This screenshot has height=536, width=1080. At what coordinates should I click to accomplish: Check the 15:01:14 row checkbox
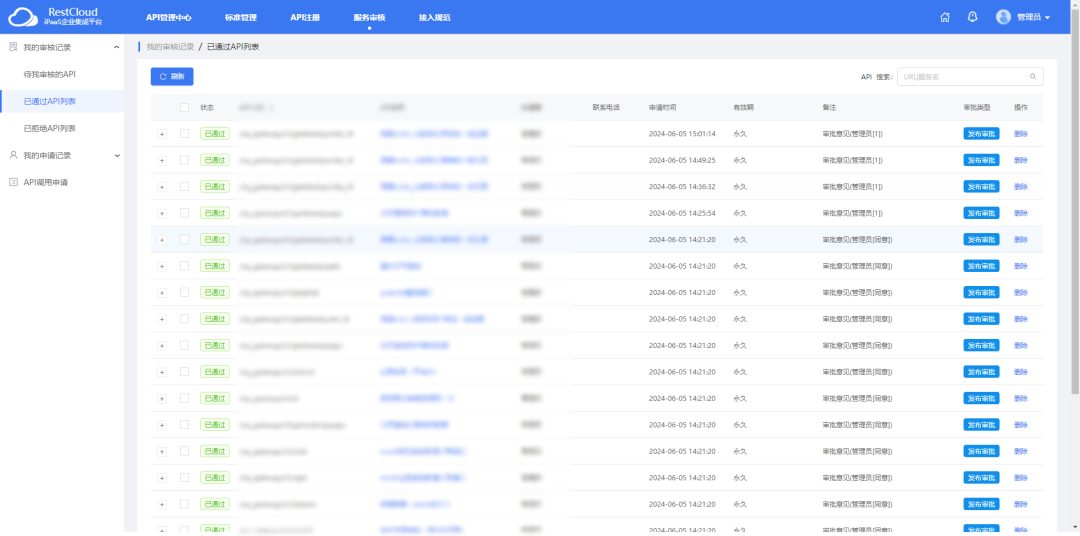pyautogui.click(x=184, y=133)
